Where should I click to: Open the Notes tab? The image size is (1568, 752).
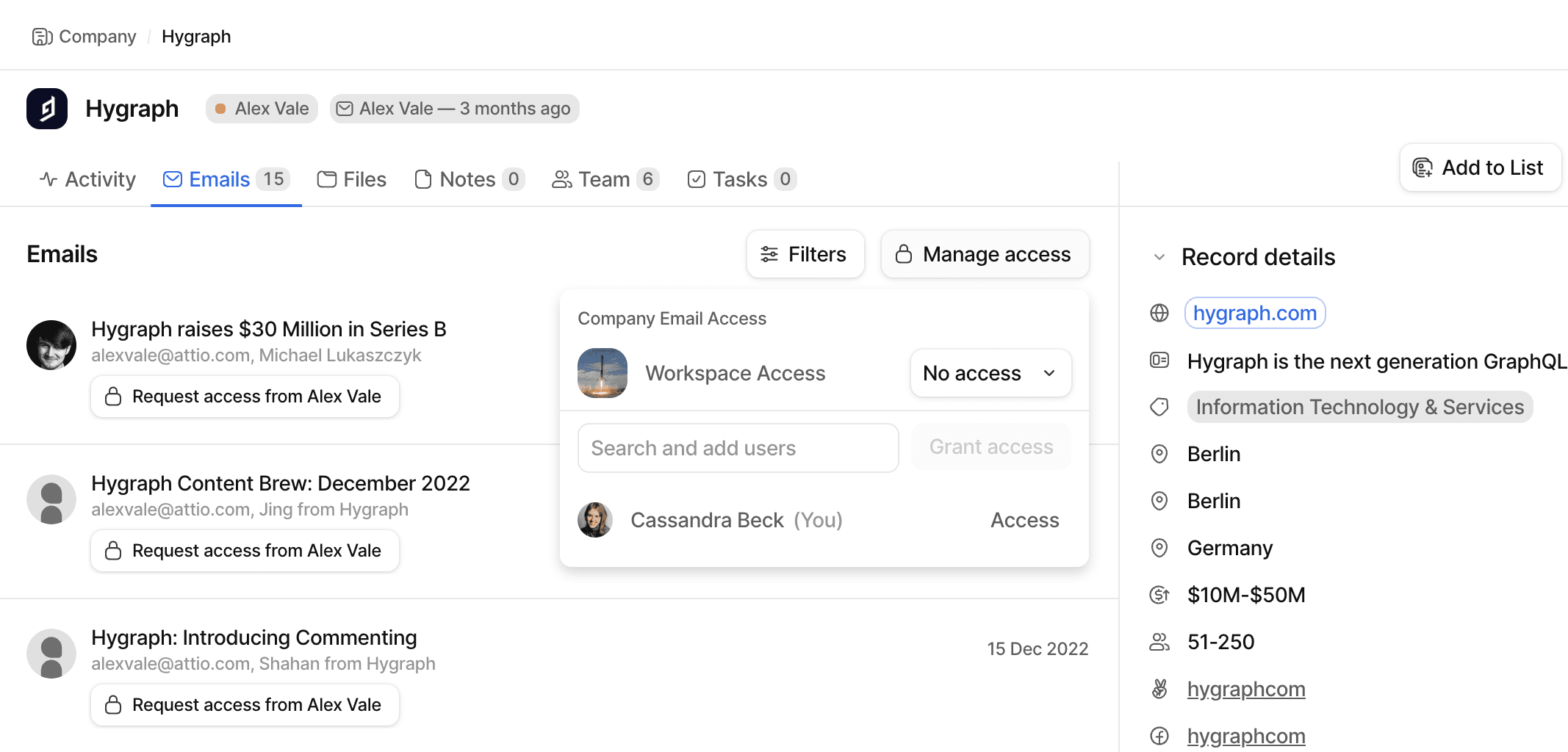click(469, 179)
